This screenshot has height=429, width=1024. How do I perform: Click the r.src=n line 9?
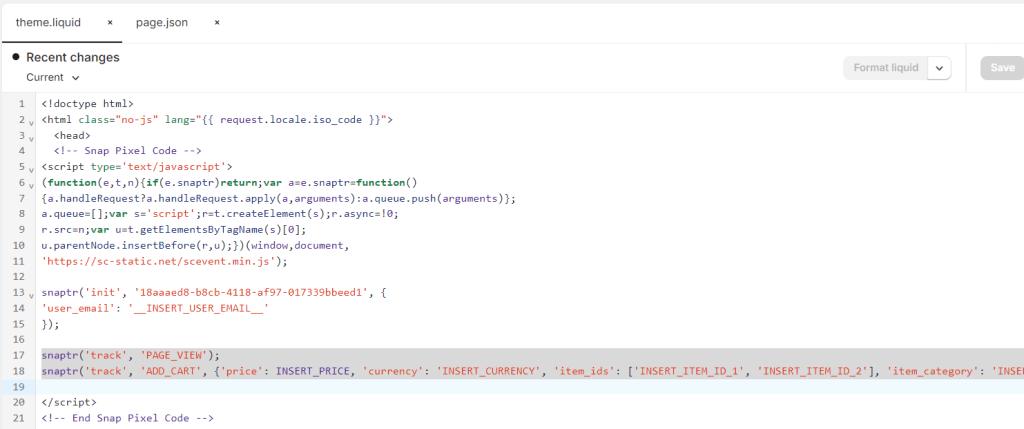pyautogui.click(x=173, y=229)
